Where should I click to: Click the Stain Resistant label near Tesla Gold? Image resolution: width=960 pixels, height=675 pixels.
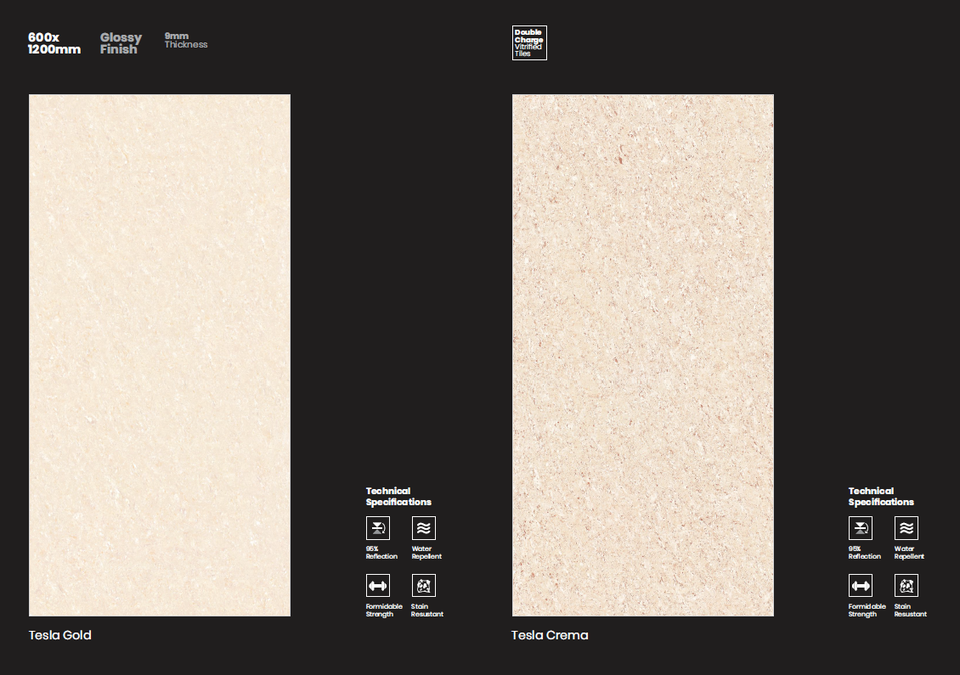pyautogui.click(x=427, y=610)
